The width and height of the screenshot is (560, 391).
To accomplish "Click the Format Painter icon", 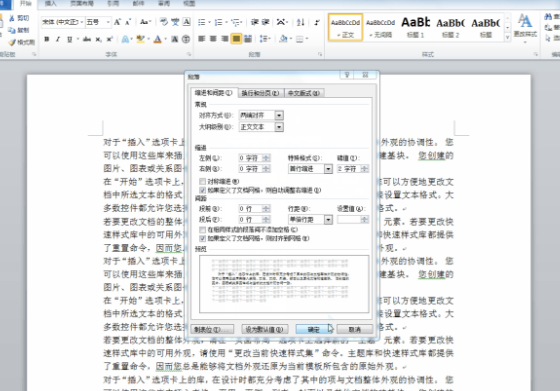I will point(22,42).
